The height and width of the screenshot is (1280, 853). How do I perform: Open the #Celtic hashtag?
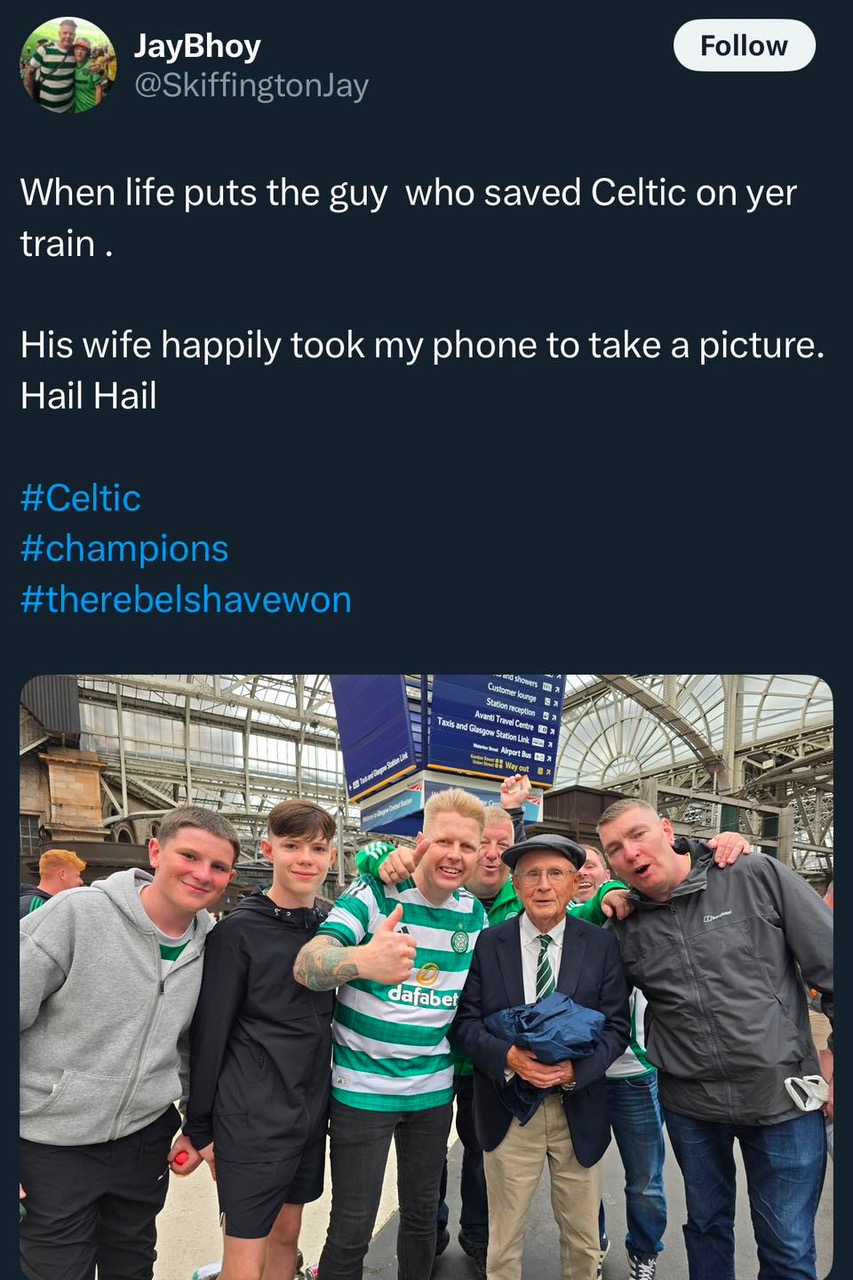(x=80, y=498)
